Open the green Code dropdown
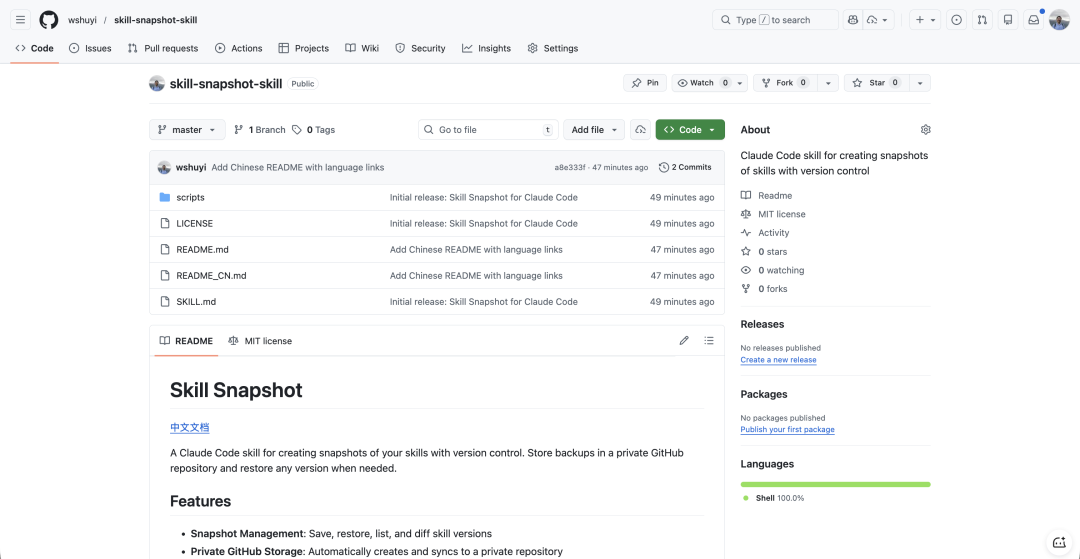Viewport: 1080px width, 559px height. 690,130
